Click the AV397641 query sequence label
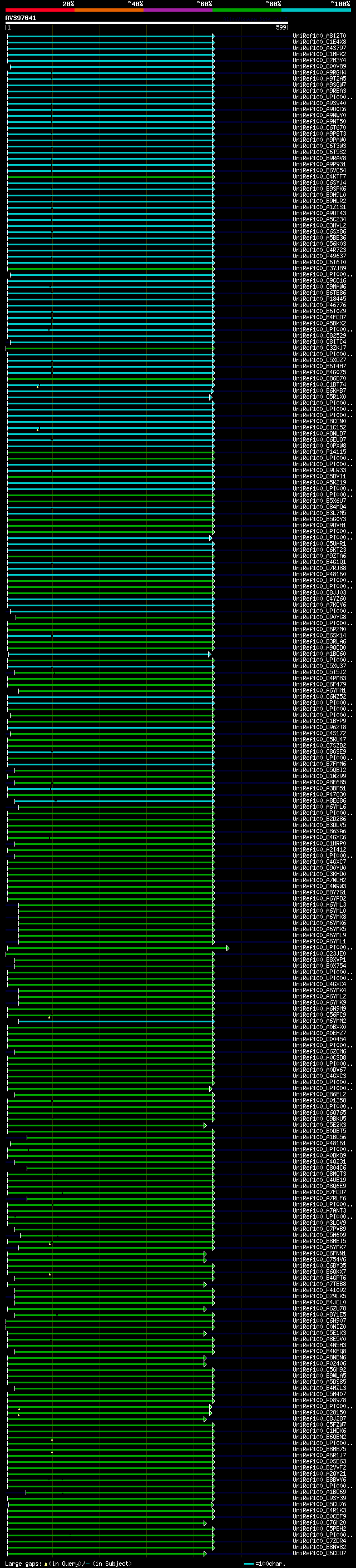This screenshot has width=356, height=1568. click(x=21, y=18)
